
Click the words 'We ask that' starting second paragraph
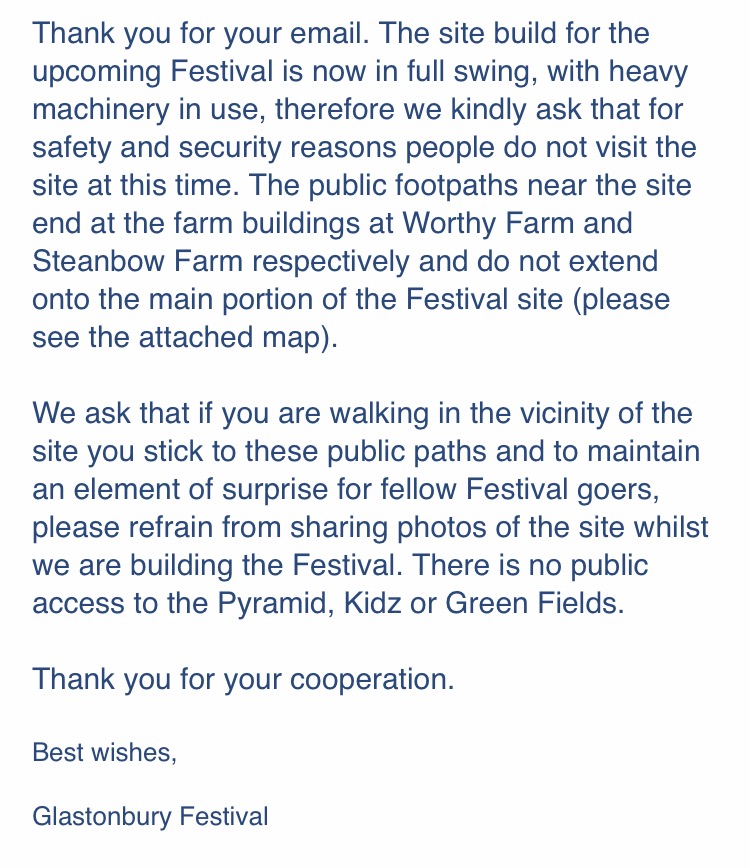pos(111,414)
